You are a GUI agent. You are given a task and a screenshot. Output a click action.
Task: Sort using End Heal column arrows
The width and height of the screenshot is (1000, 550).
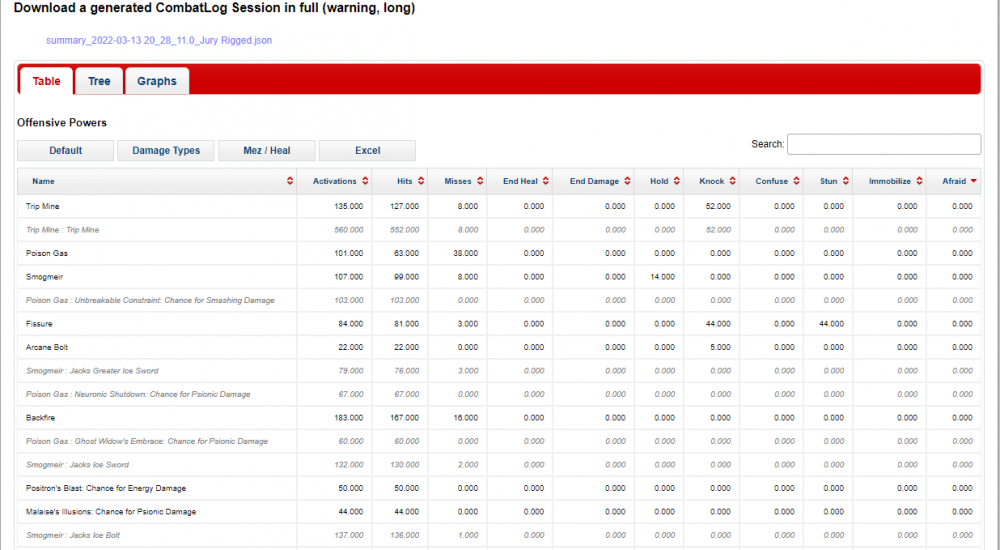pos(546,181)
